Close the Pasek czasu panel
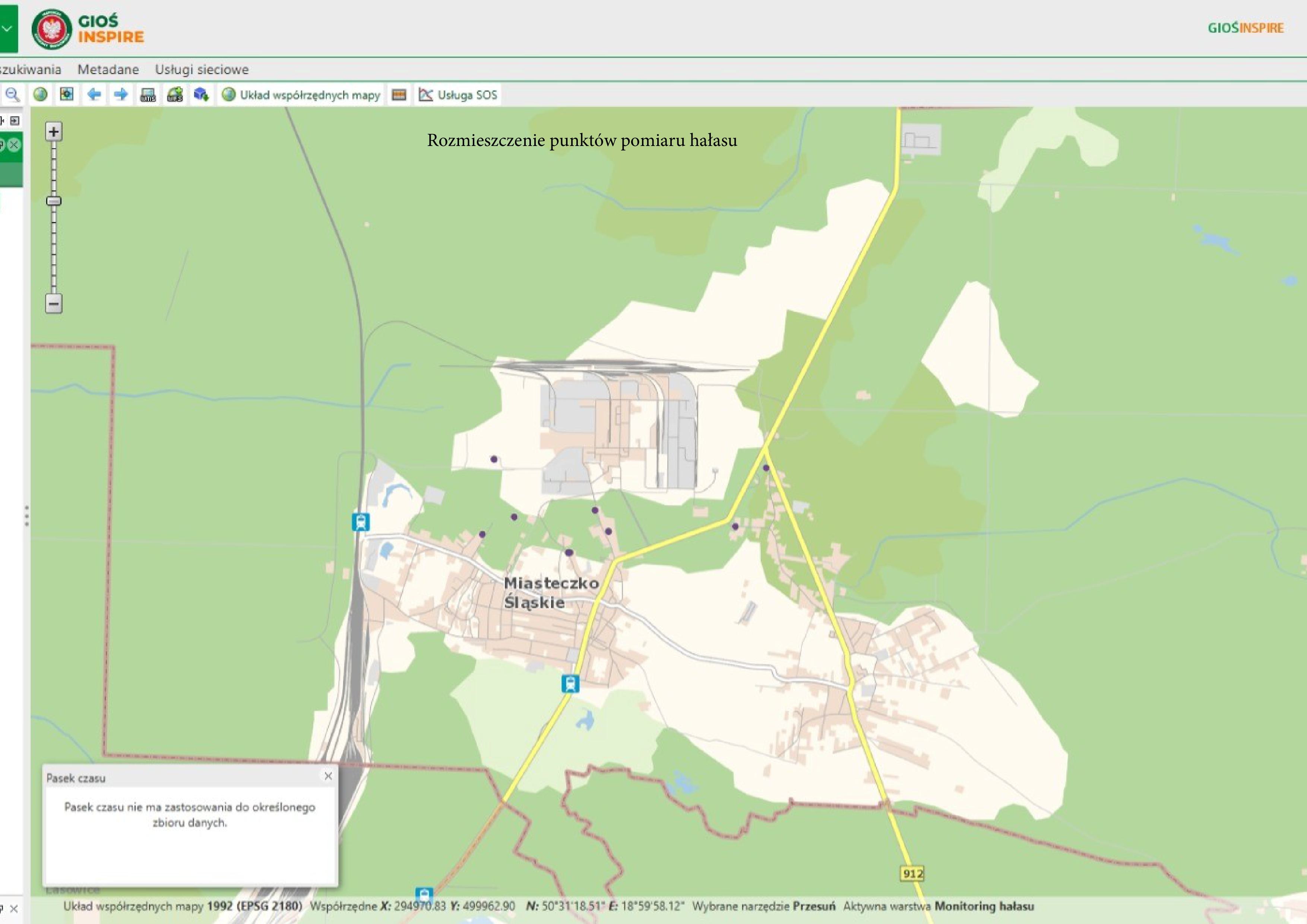Viewport: 1307px width, 924px height. [328, 776]
